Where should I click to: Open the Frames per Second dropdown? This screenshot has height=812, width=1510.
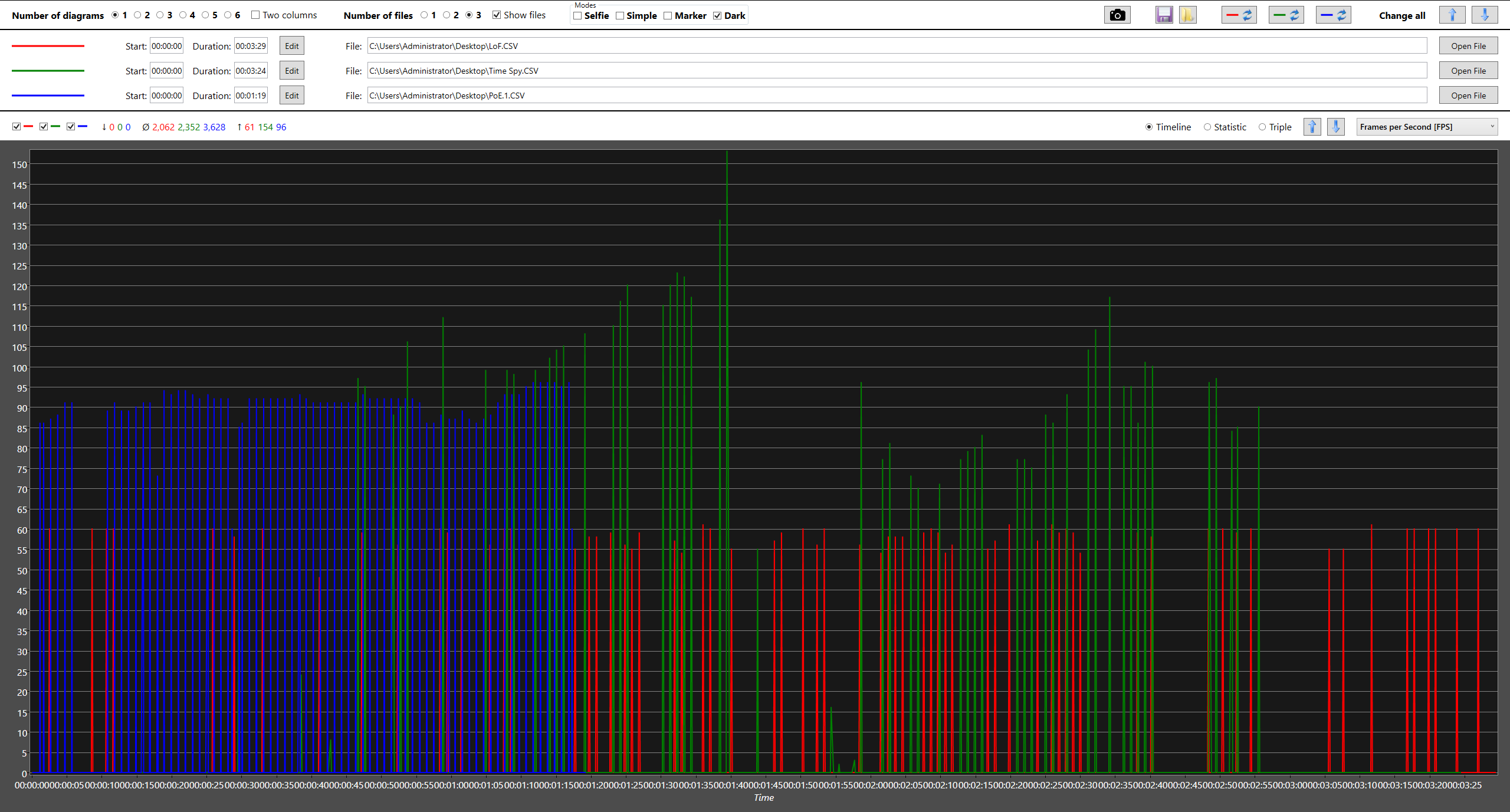point(1426,127)
